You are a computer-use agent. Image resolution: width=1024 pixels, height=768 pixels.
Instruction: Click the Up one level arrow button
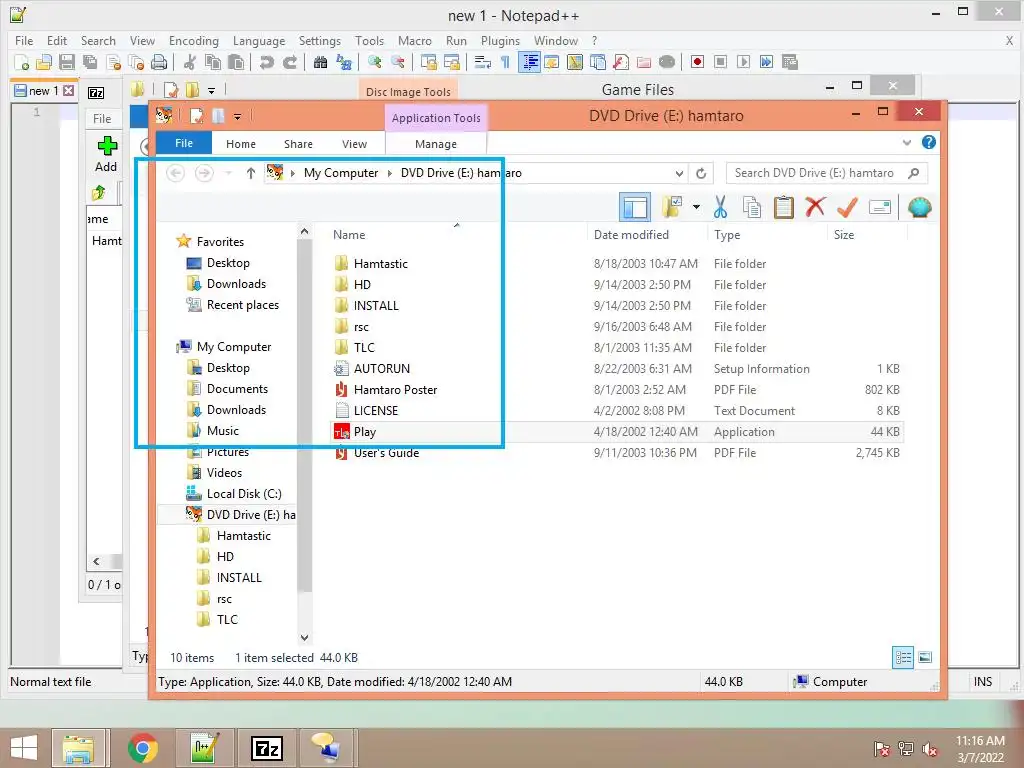[x=251, y=173]
